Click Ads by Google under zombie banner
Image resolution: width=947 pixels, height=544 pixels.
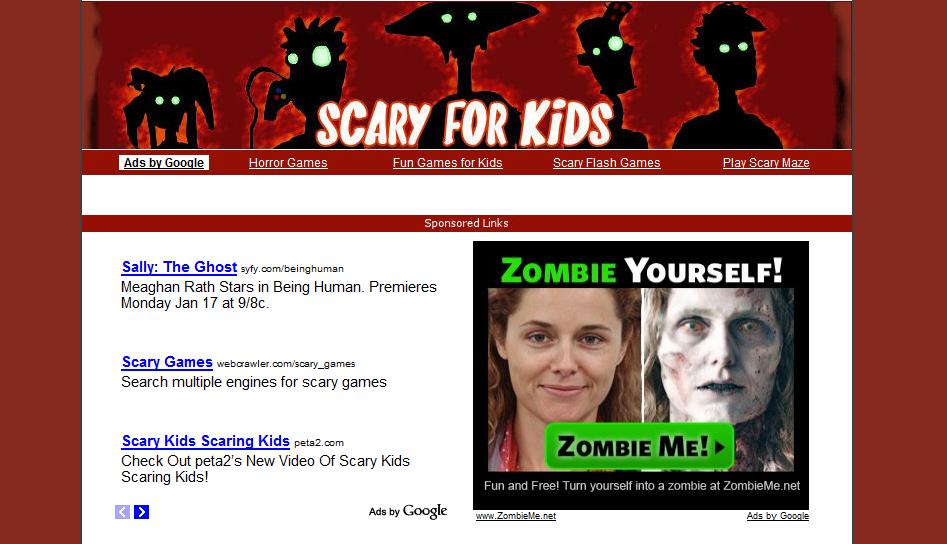tap(777, 516)
